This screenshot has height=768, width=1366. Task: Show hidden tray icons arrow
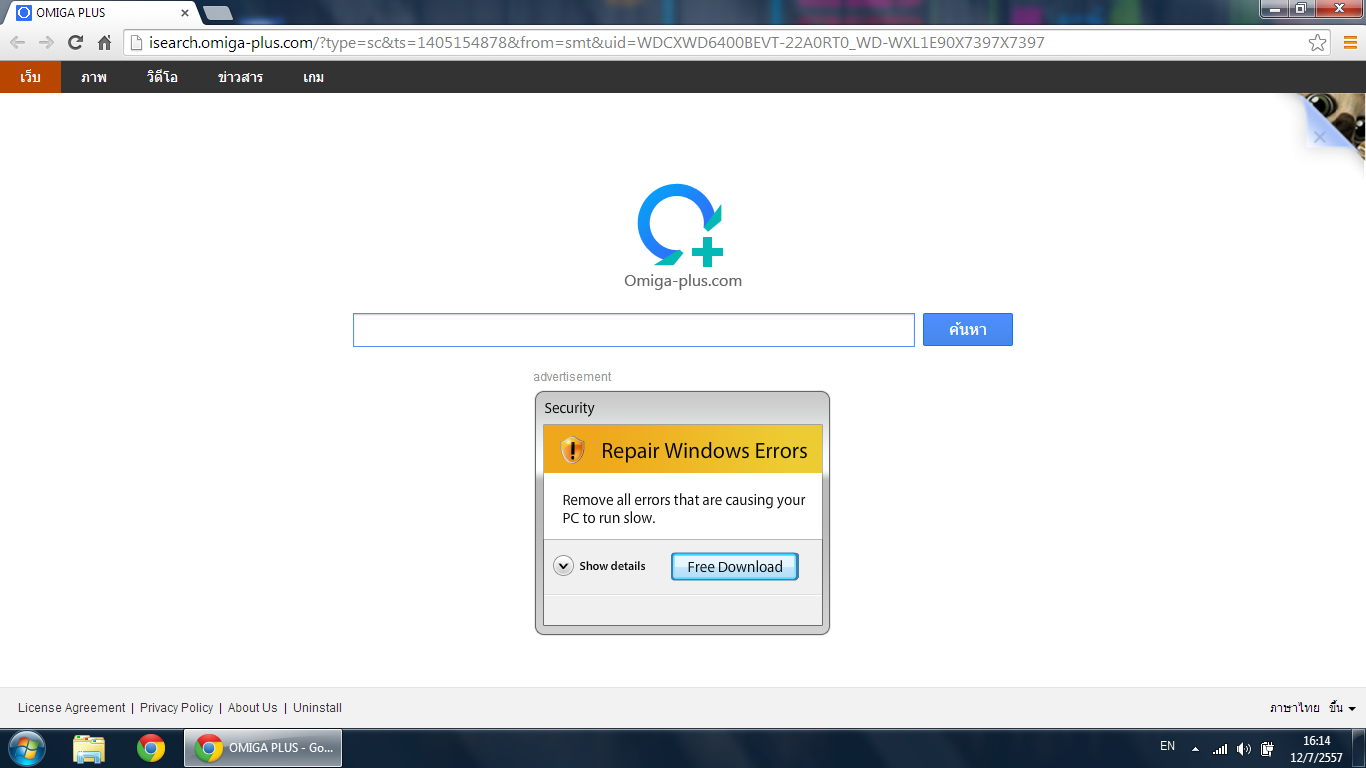pyautogui.click(x=1195, y=749)
